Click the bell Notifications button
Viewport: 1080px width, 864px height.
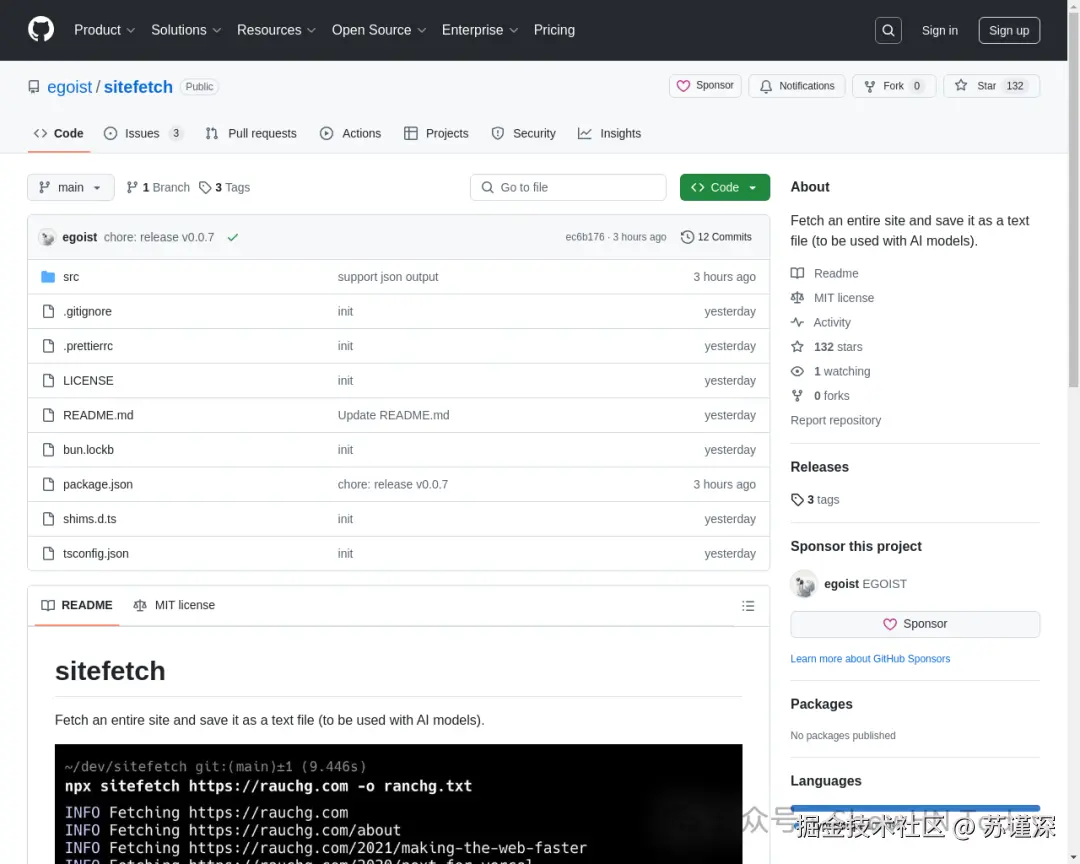[797, 86]
